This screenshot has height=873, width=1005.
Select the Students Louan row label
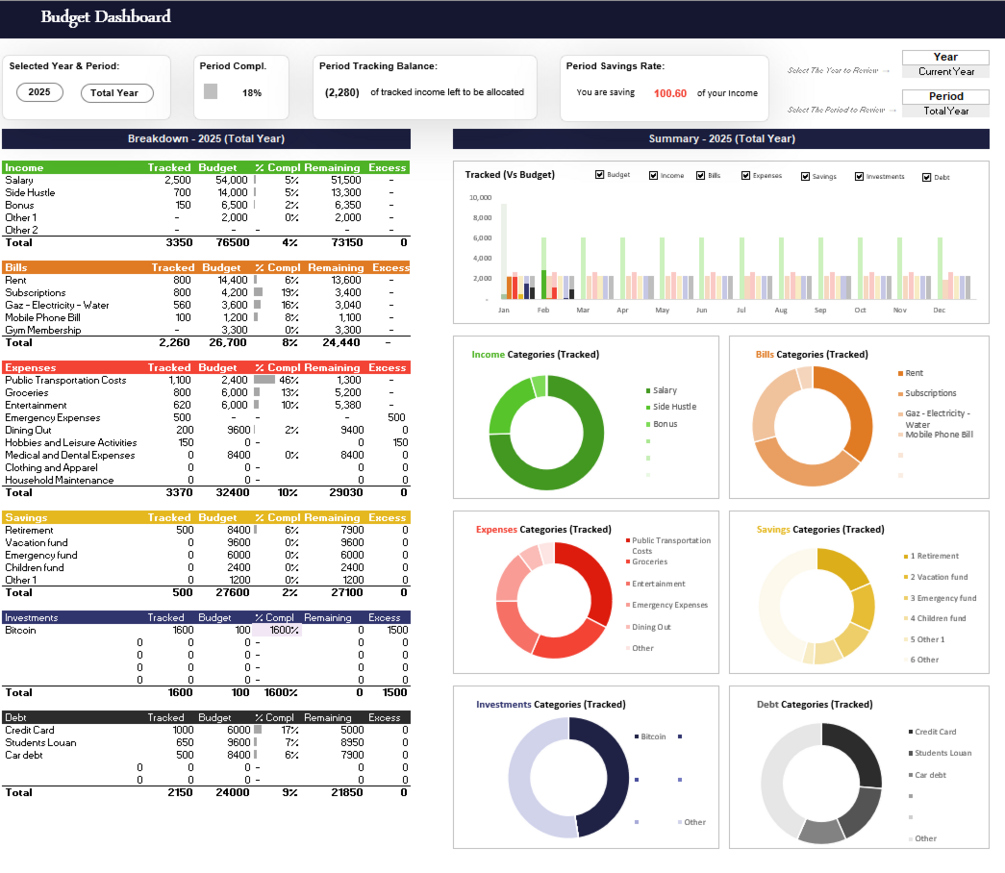coord(40,742)
